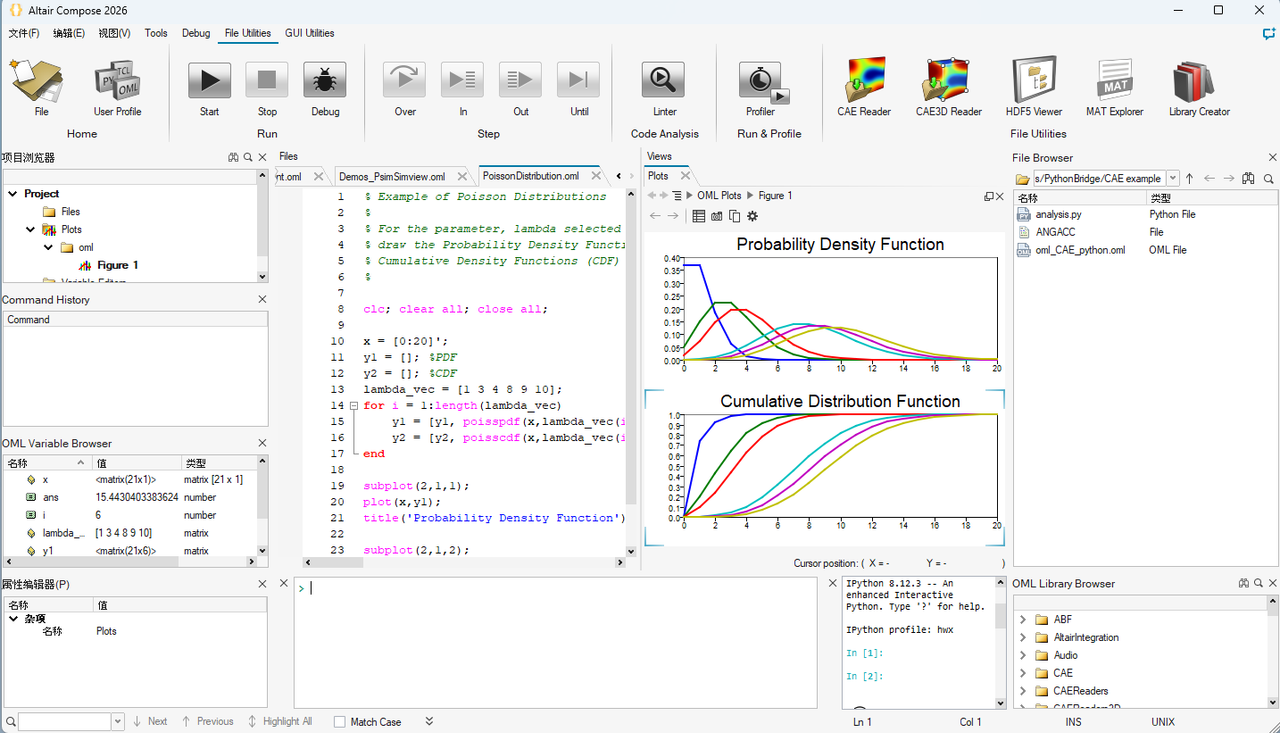Collapse the for-loop fold marker at line 14
The height and width of the screenshot is (733, 1280).
(x=353, y=405)
